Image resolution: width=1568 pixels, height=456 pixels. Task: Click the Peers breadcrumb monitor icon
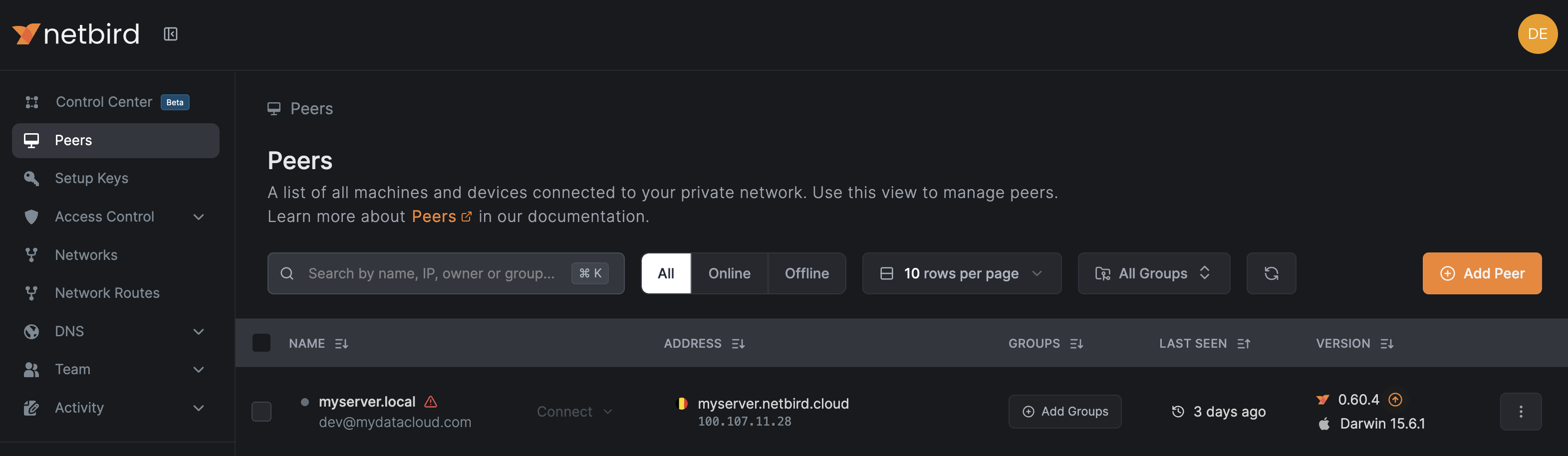[274, 109]
